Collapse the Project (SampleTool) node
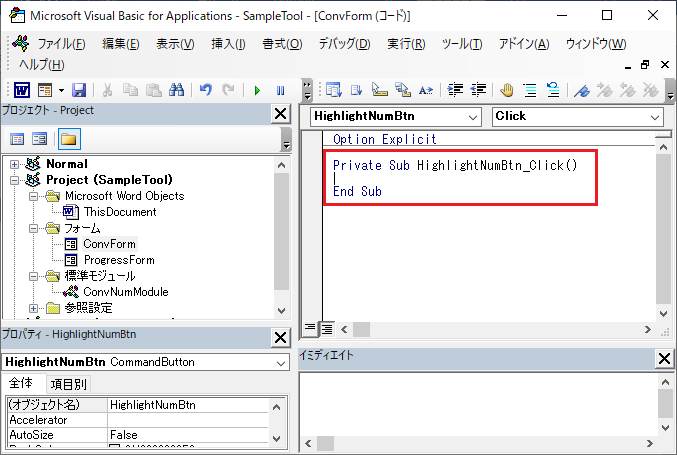This screenshot has height=455, width=677. [x=14, y=180]
